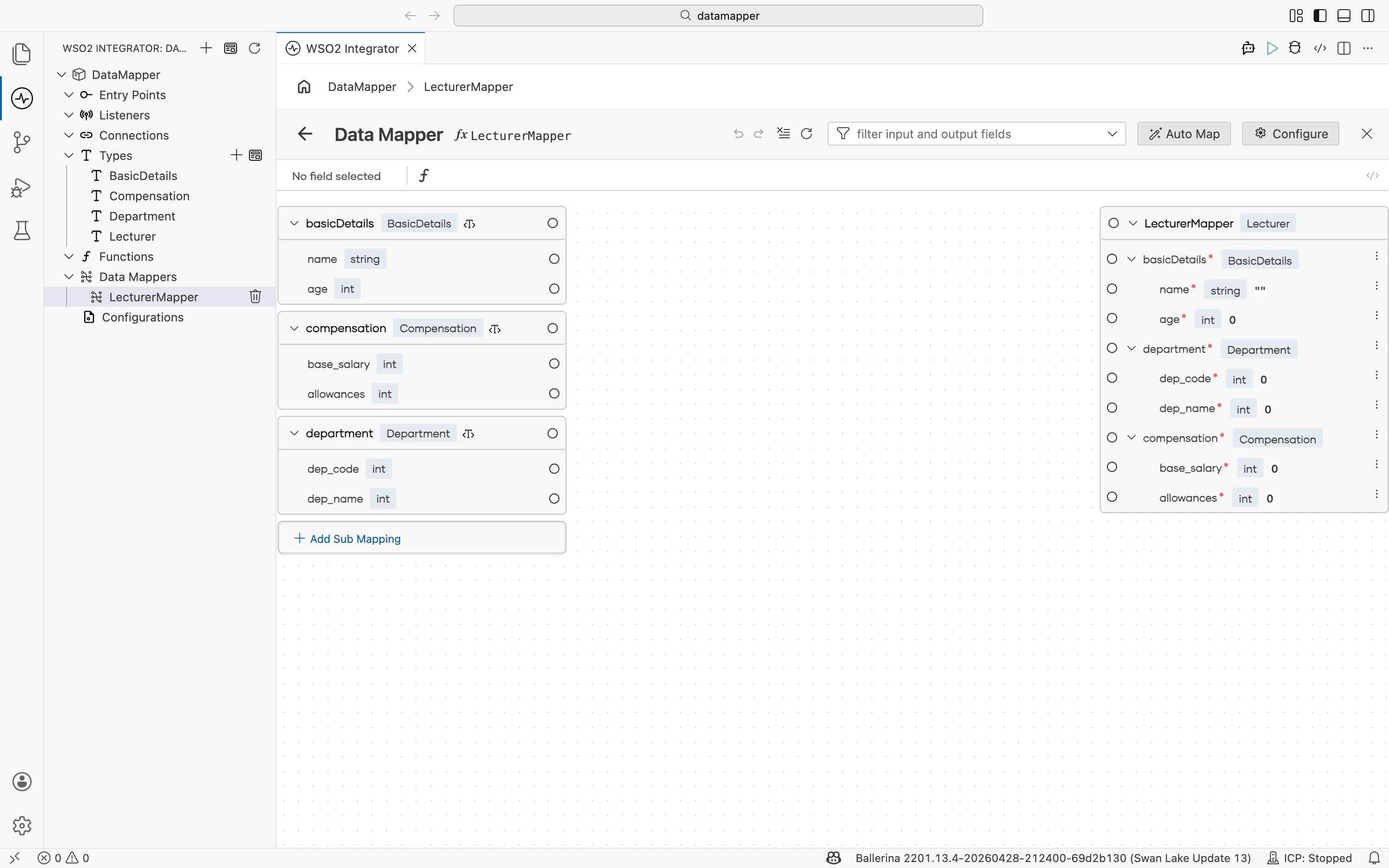The height and width of the screenshot is (868, 1389).
Task: Select output port of output base_salary field
Action: pos(1112,467)
